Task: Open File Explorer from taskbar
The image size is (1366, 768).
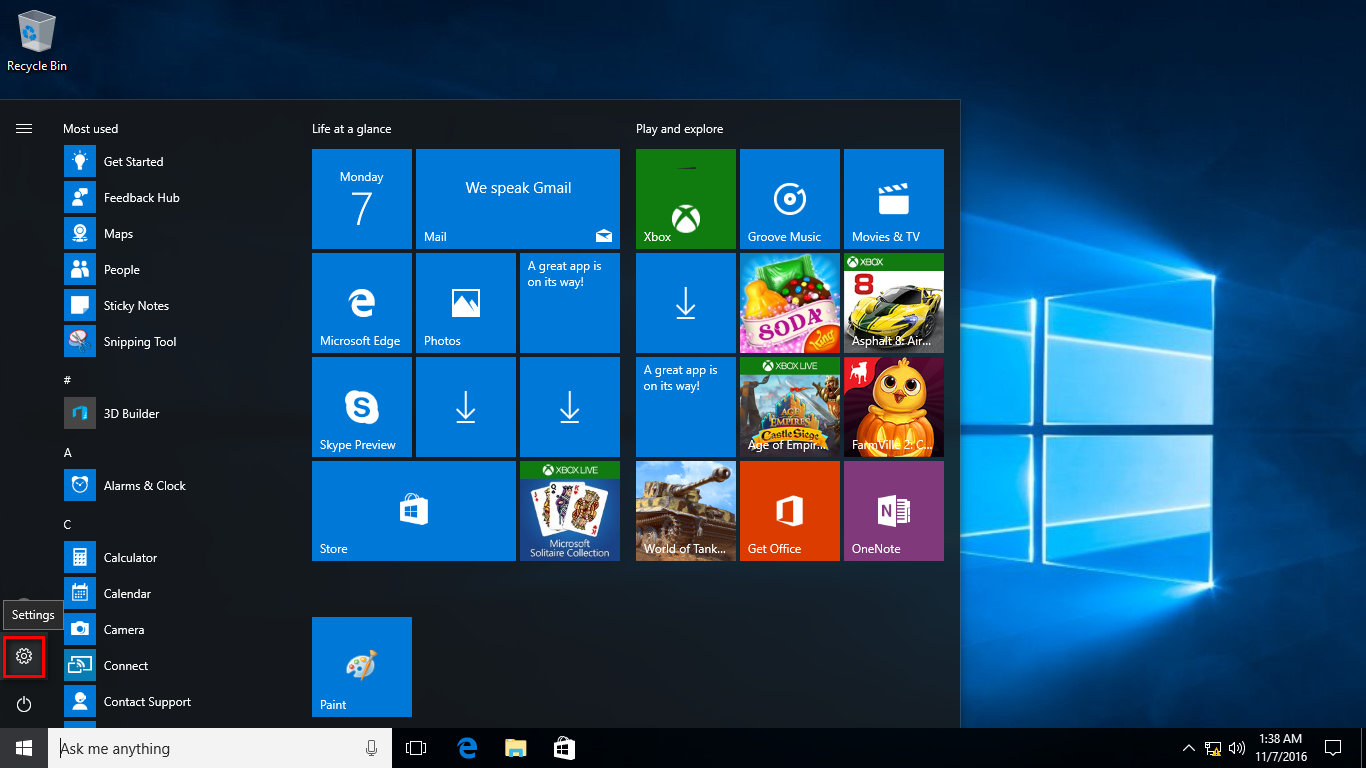Action: click(x=515, y=748)
